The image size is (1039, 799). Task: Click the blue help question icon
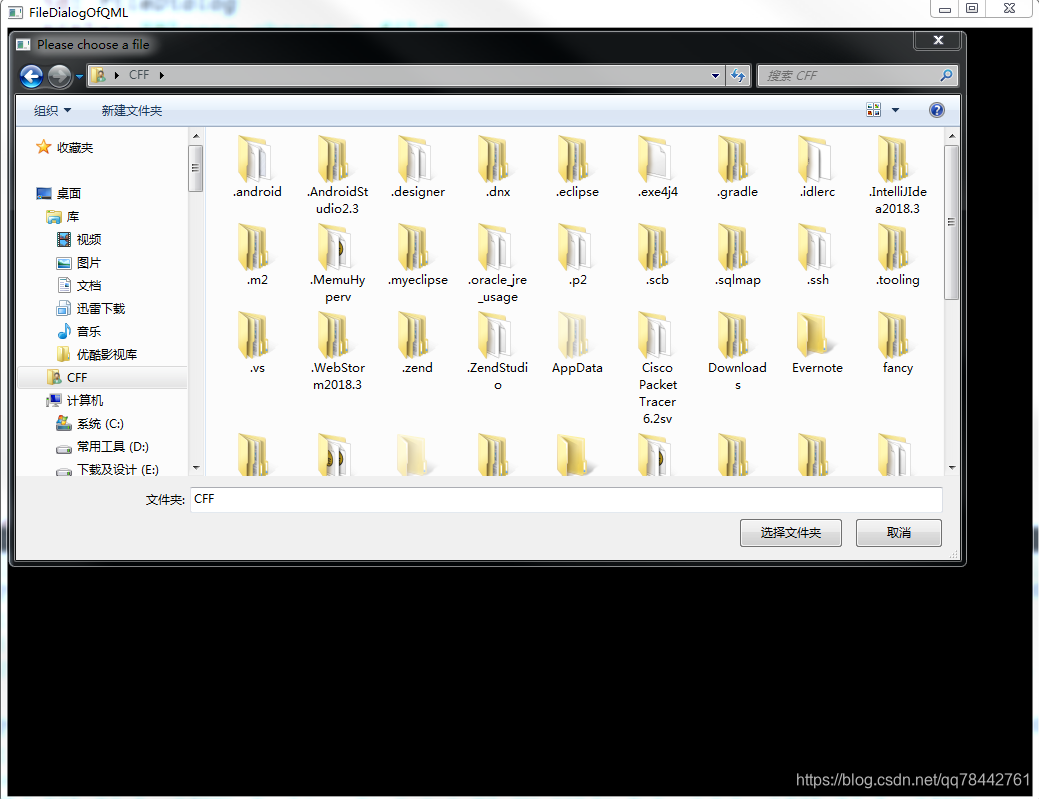(x=936, y=110)
